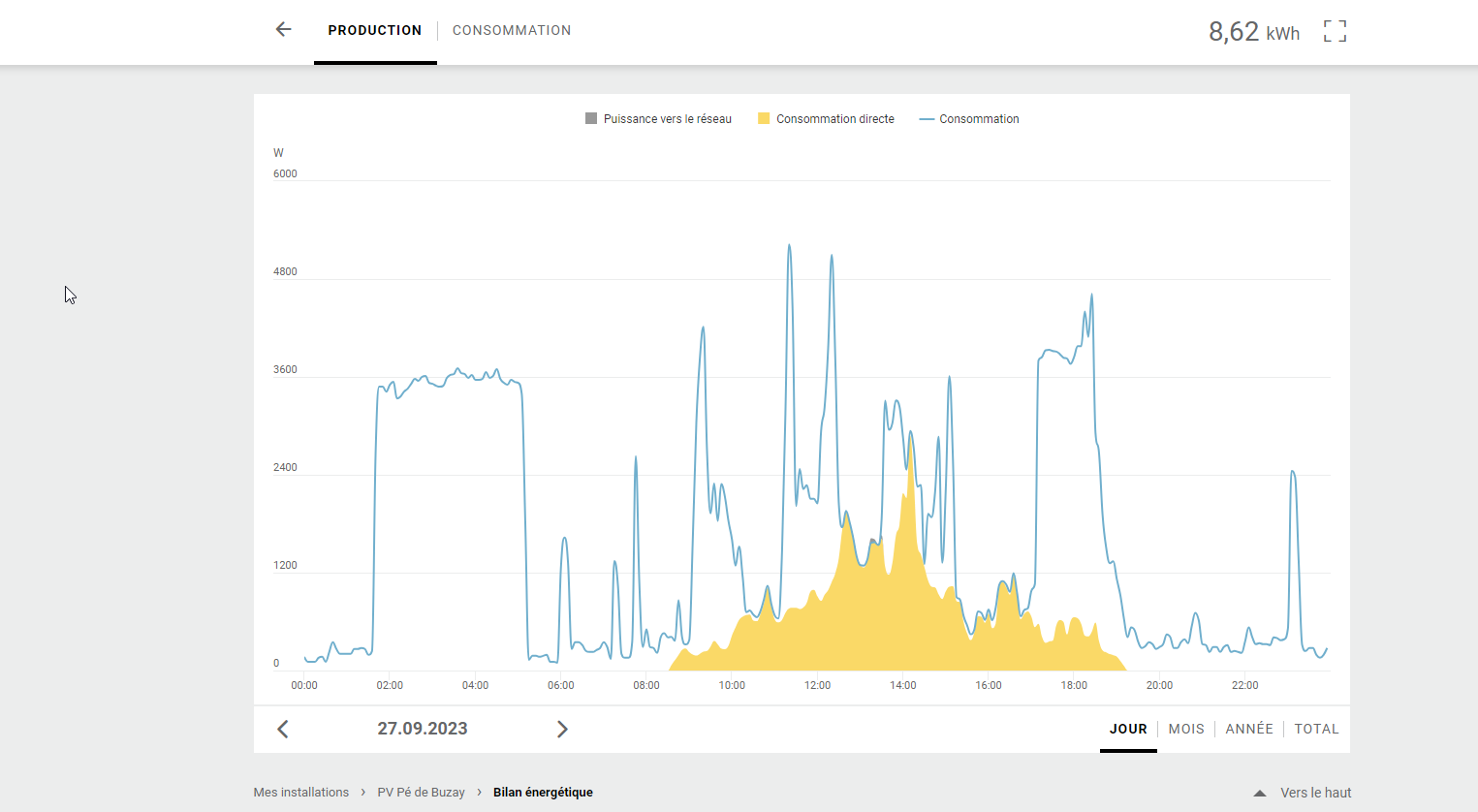Switch to the Consommation tab
1478x812 pixels.
pos(512,31)
